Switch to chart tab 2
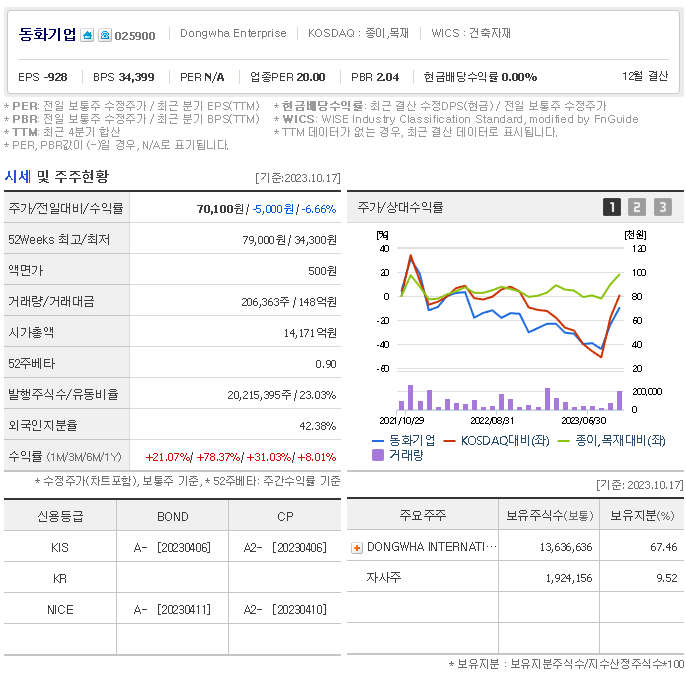686x679 pixels. tap(637, 207)
